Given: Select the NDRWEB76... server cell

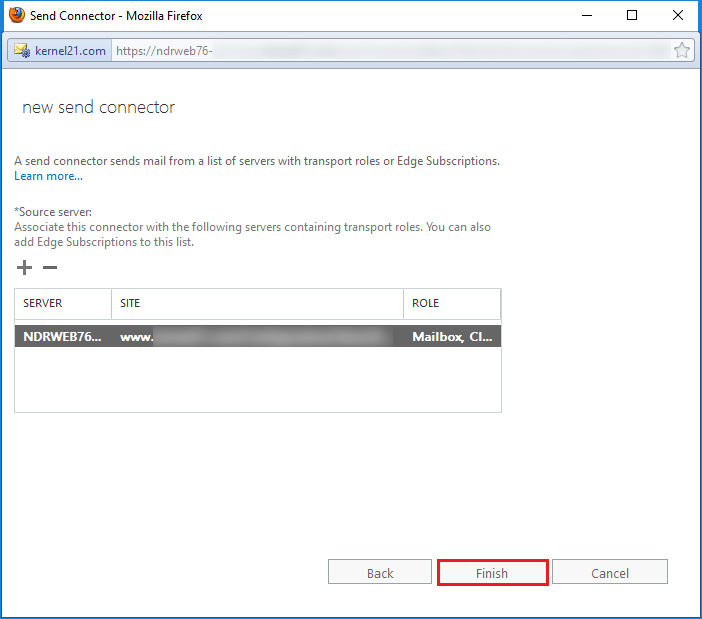Looking at the screenshot, I should [x=63, y=336].
